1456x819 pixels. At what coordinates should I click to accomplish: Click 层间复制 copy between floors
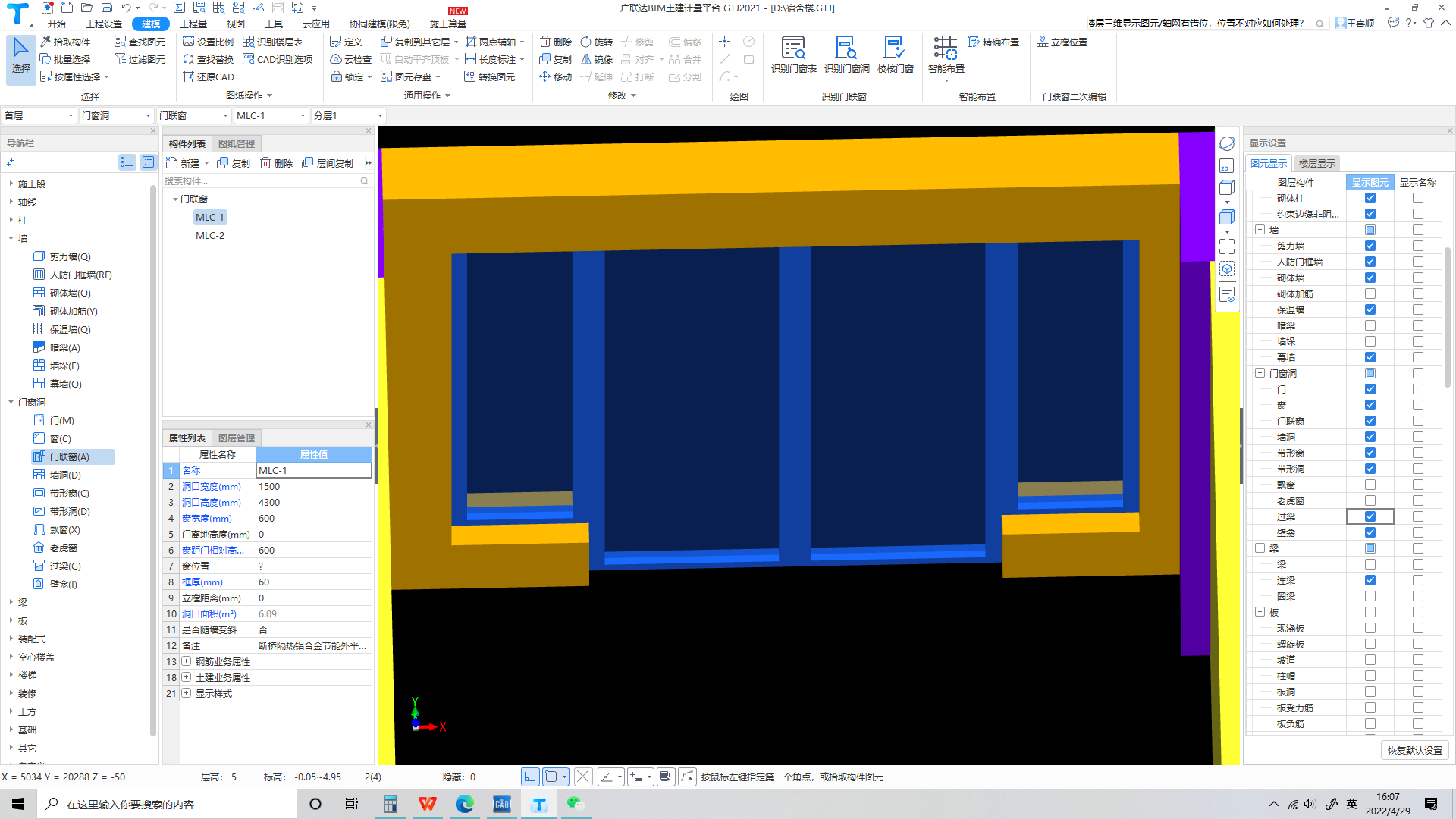click(328, 163)
